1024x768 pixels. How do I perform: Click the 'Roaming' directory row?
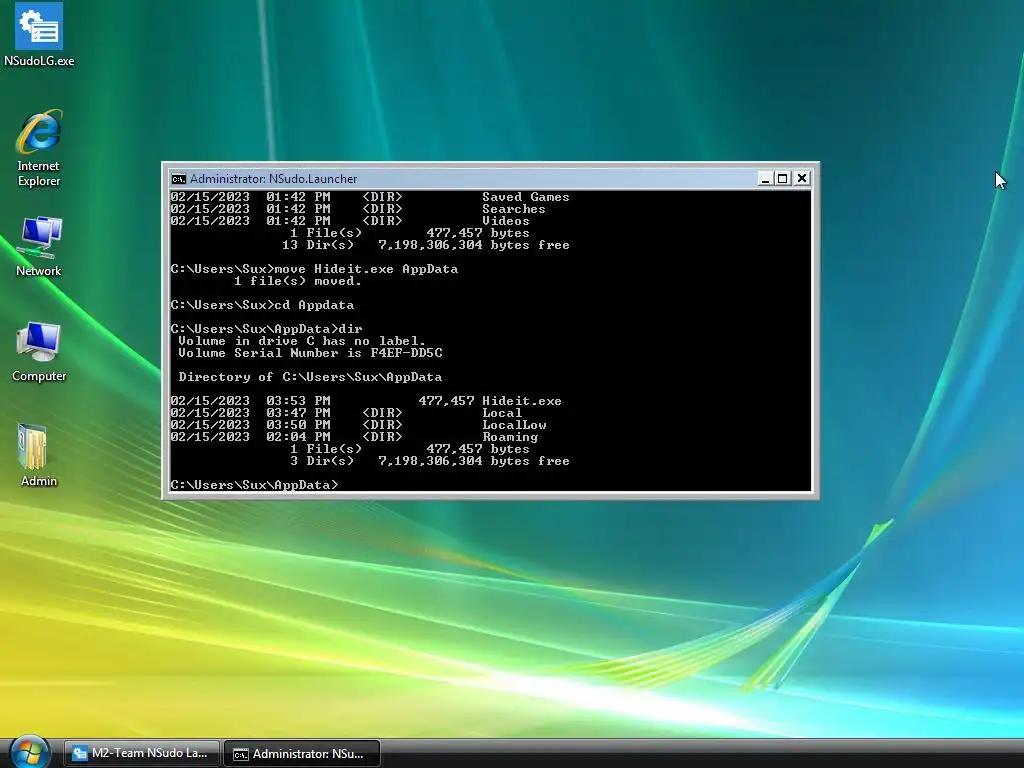[x=355, y=437]
